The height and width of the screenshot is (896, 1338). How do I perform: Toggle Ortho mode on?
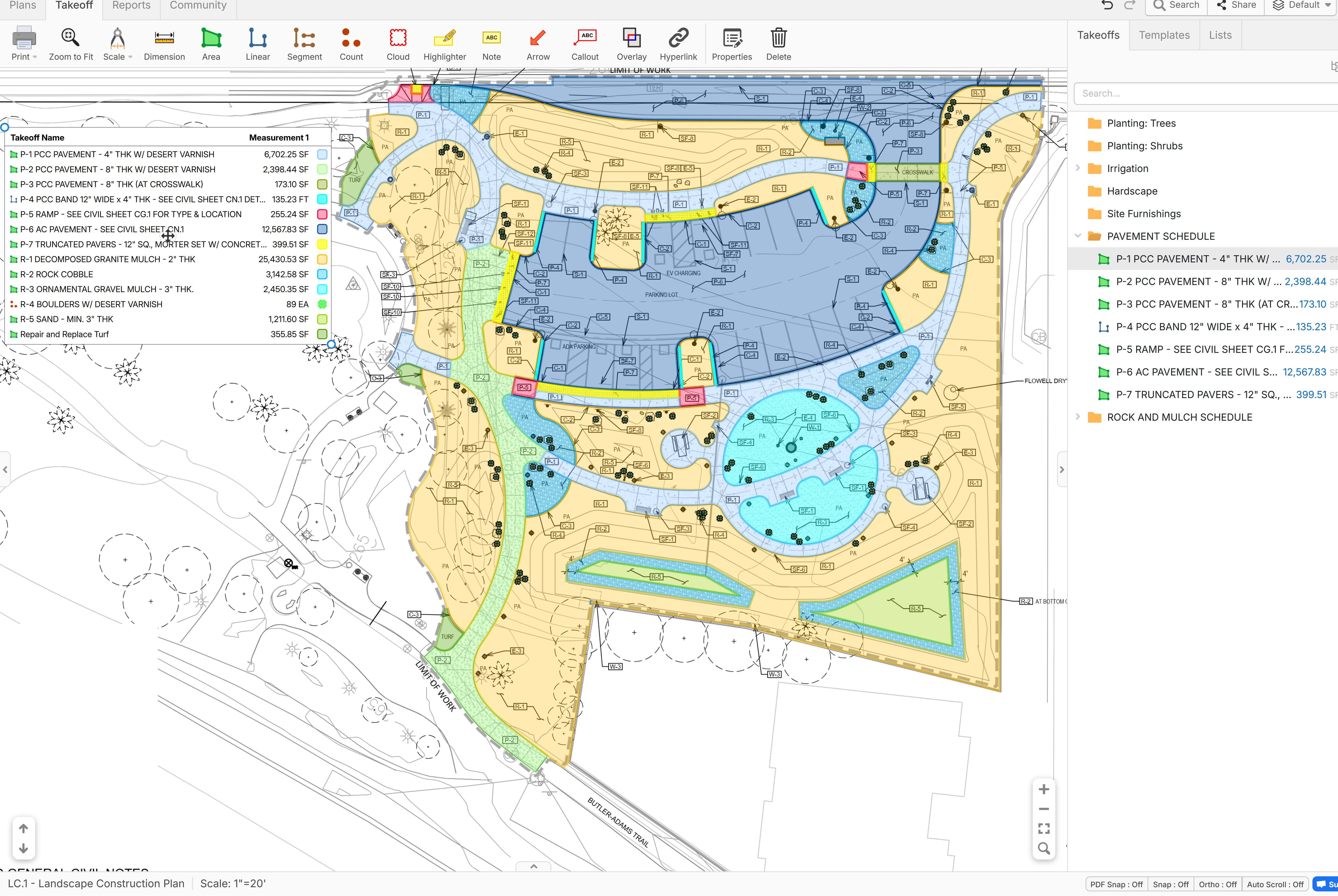pyautogui.click(x=1217, y=884)
